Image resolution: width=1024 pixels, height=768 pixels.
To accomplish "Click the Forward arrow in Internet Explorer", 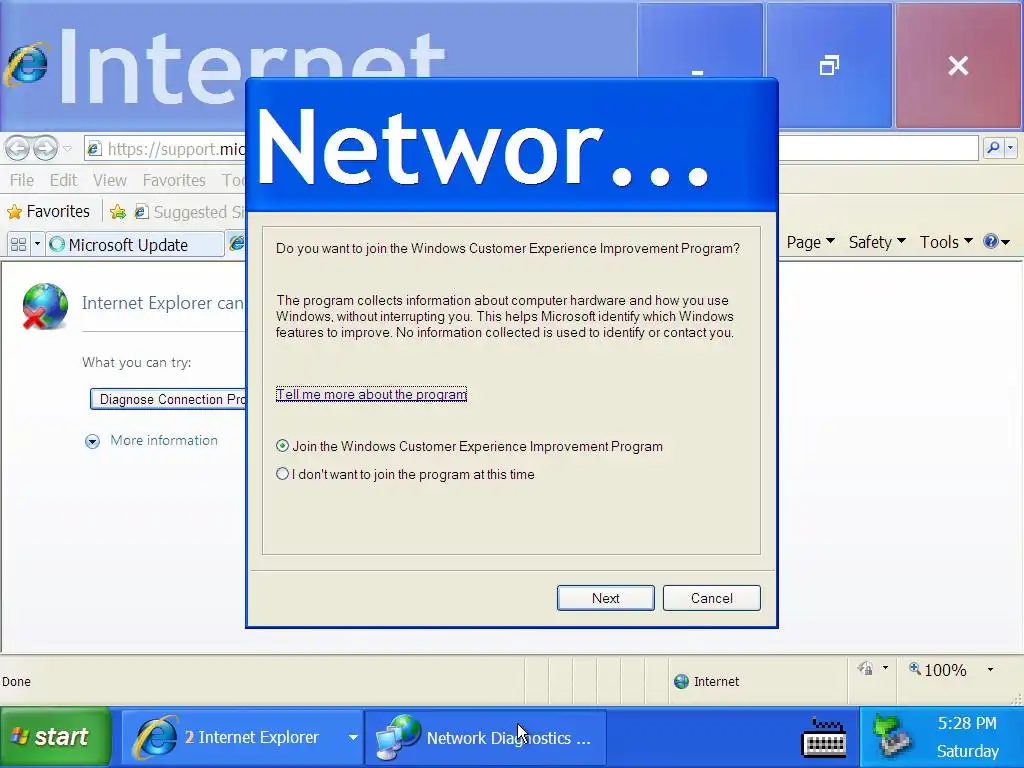I will [45, 149].
